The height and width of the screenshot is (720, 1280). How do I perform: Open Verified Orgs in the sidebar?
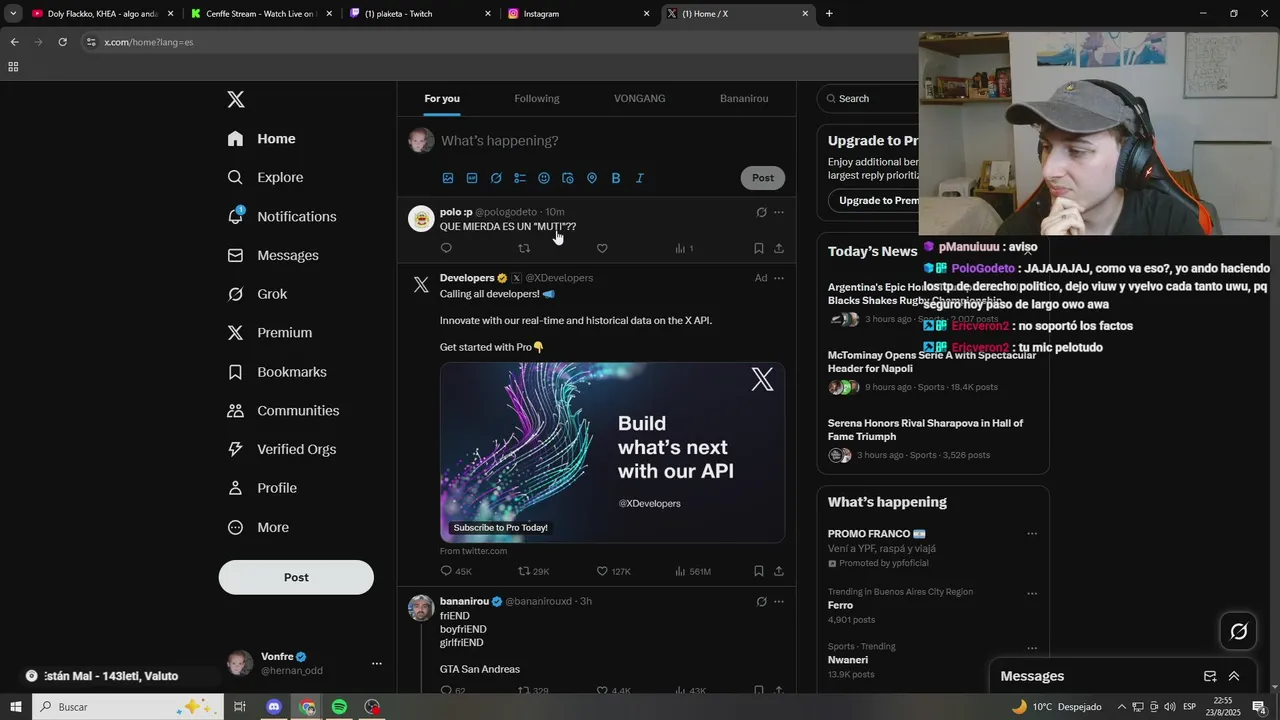click(282, 449)
